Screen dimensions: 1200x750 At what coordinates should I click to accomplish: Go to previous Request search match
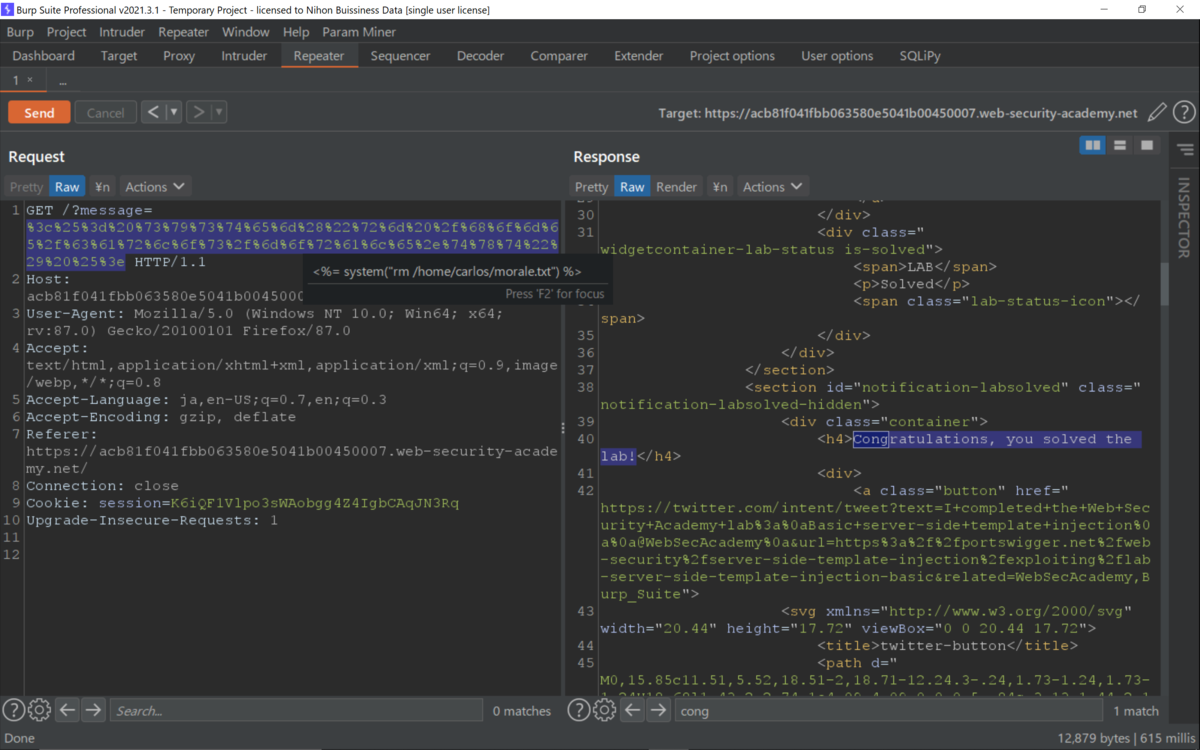click(67, 710)
